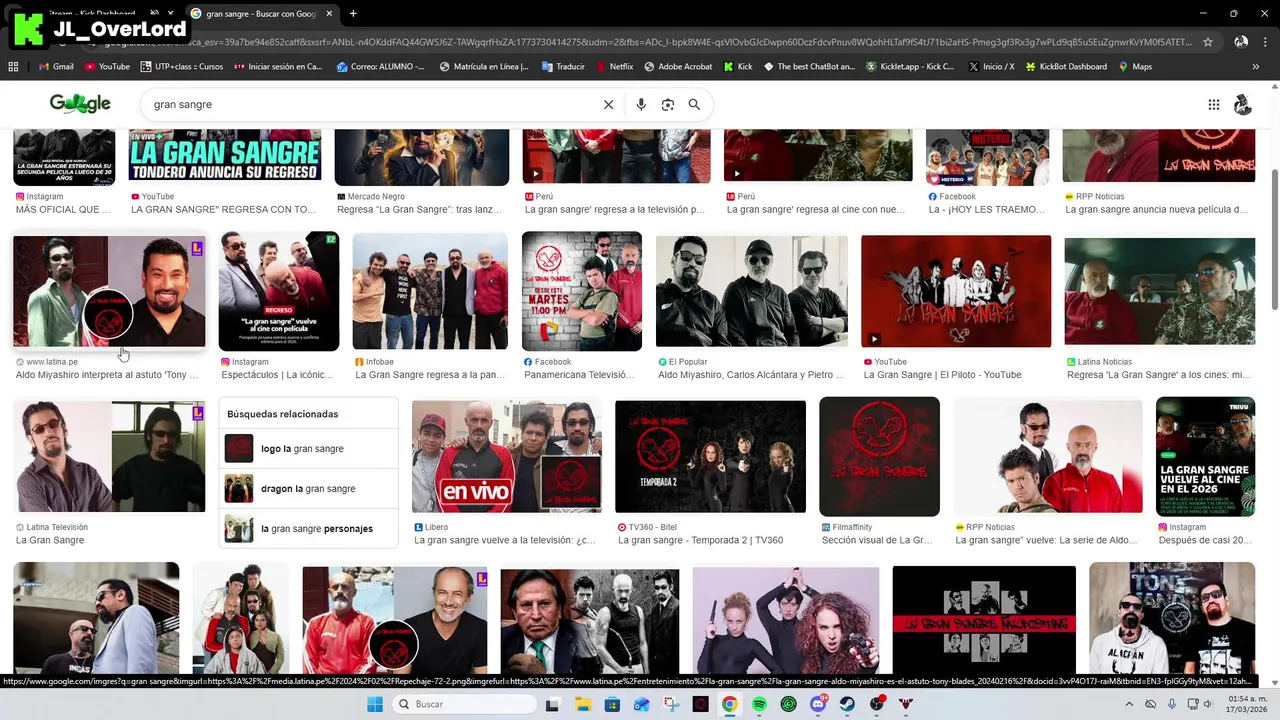The image size is (1280, 720).
Task: Open the KickBot Dashboard bookmark
Action: tap(1065, 67)
